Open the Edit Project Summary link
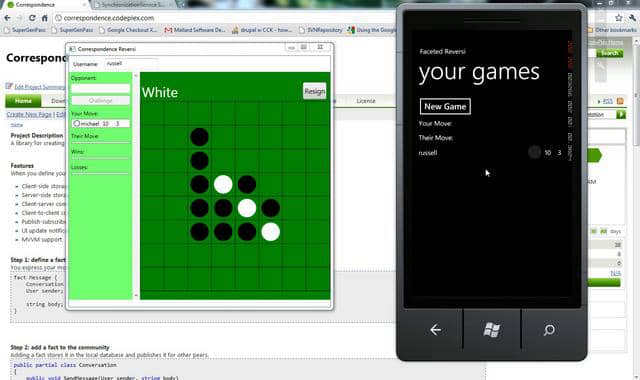 39,87
